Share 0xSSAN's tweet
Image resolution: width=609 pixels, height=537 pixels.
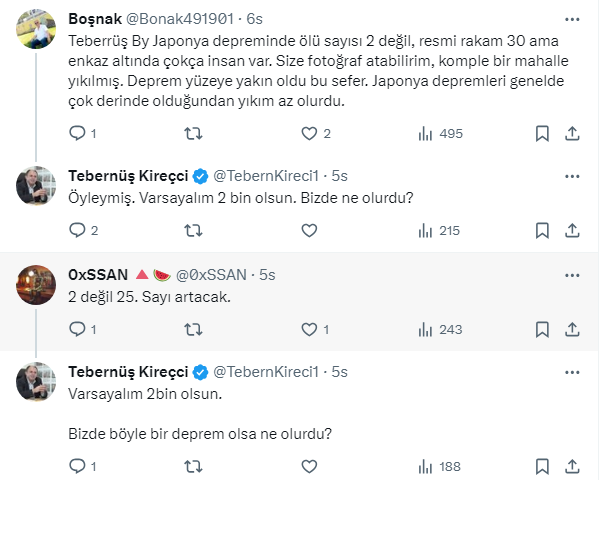tap(573, 328)
